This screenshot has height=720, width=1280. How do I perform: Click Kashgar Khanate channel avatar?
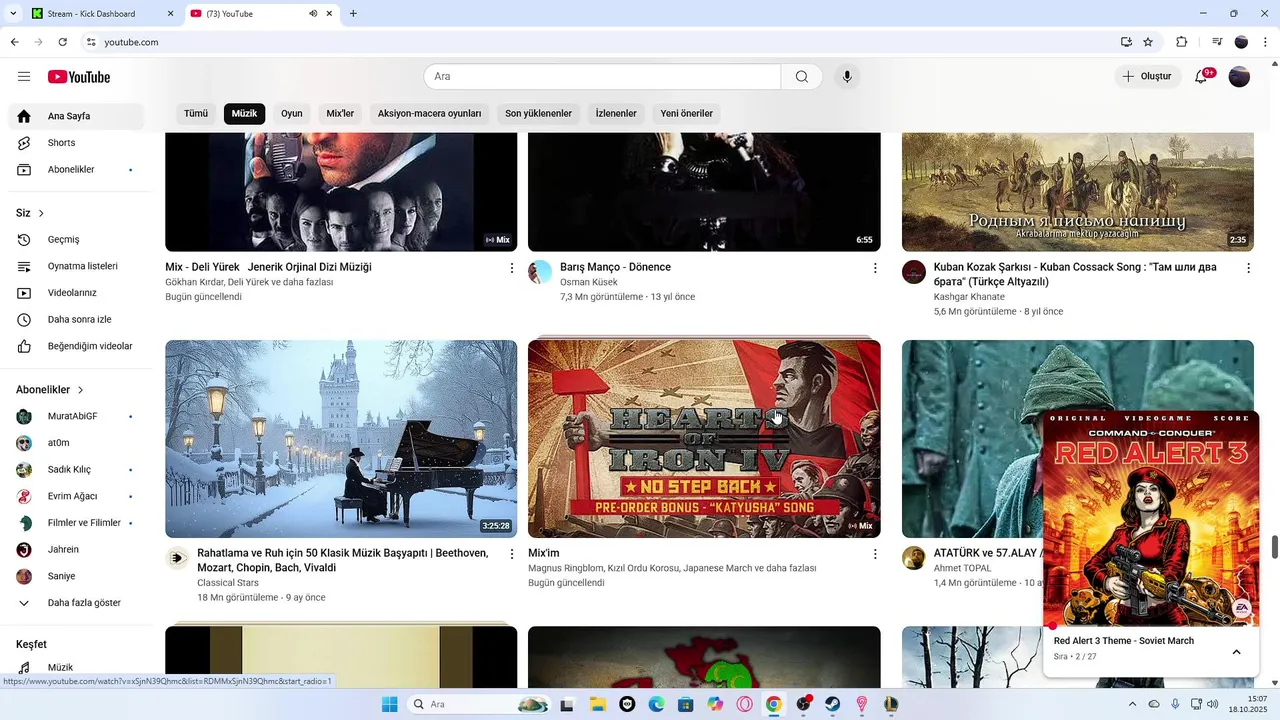(x=914, y=272)
